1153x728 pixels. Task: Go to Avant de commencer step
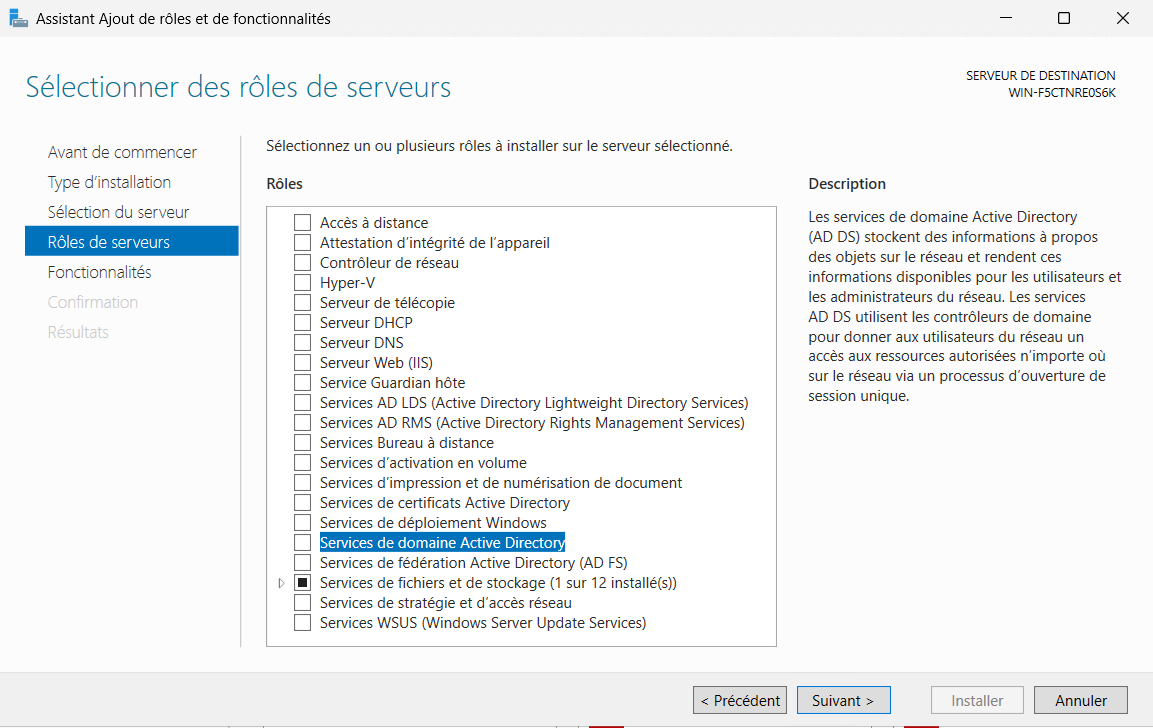point(122,152)
